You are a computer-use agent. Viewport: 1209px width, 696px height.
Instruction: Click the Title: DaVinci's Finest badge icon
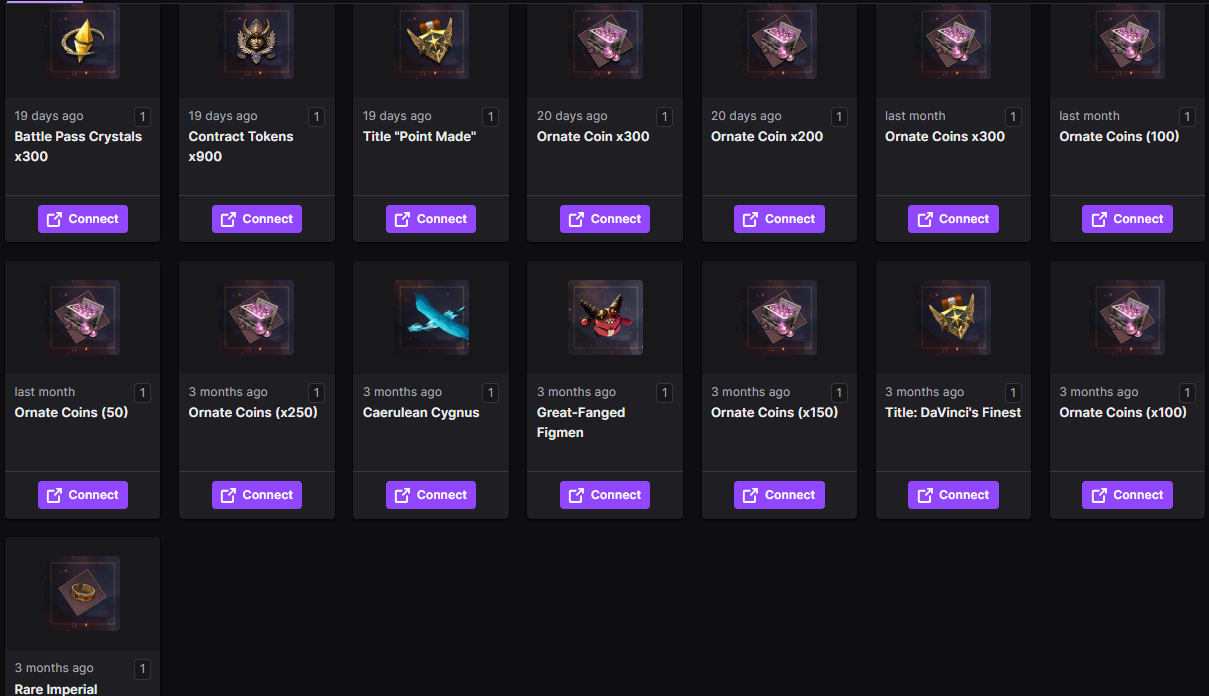pos(953,317)
